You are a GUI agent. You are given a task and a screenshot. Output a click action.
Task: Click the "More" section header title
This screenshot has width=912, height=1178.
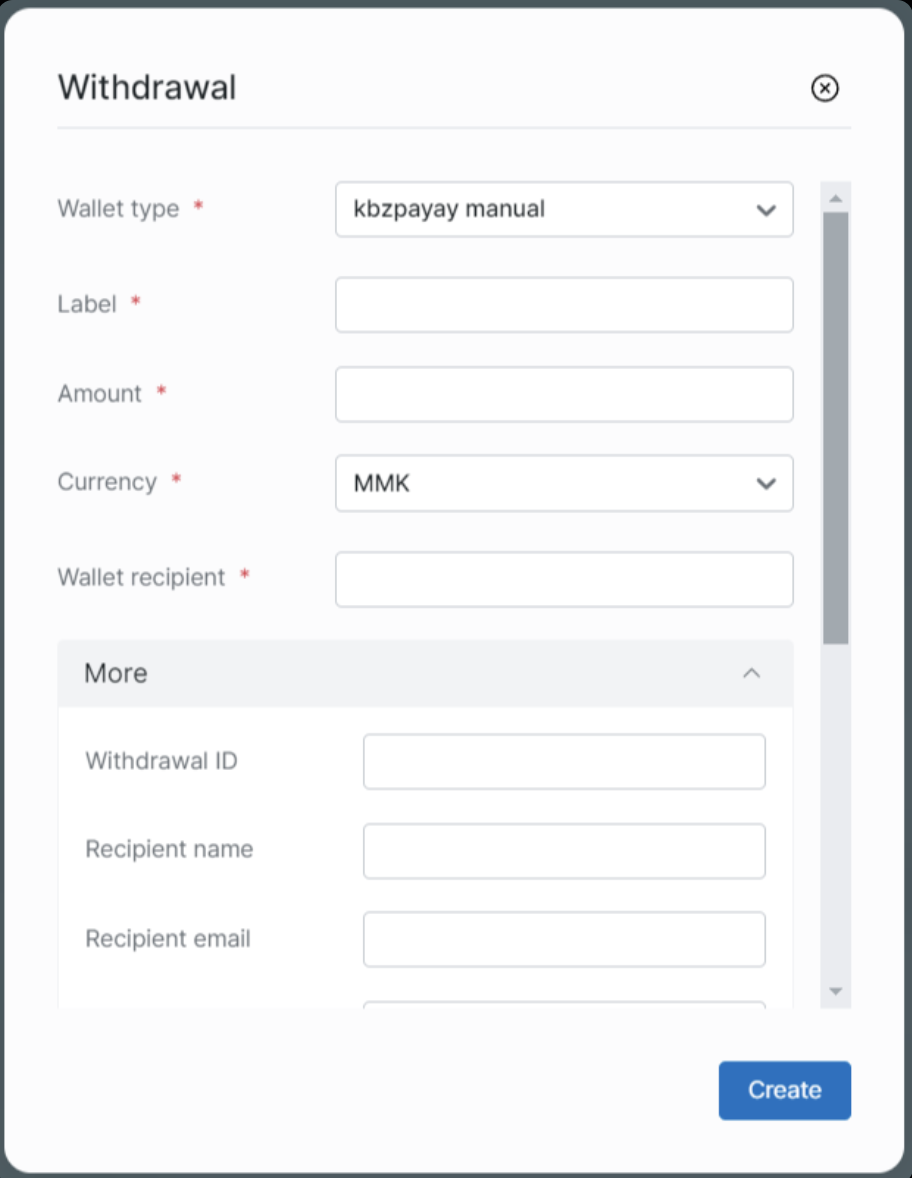(x=116, y=673)
